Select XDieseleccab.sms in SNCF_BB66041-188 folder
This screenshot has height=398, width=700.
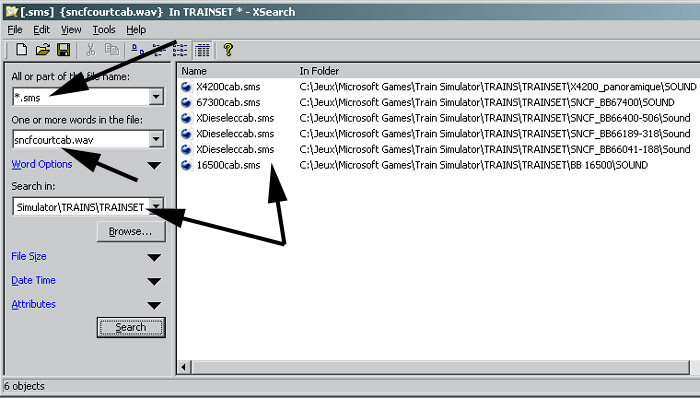pos(235,149)
